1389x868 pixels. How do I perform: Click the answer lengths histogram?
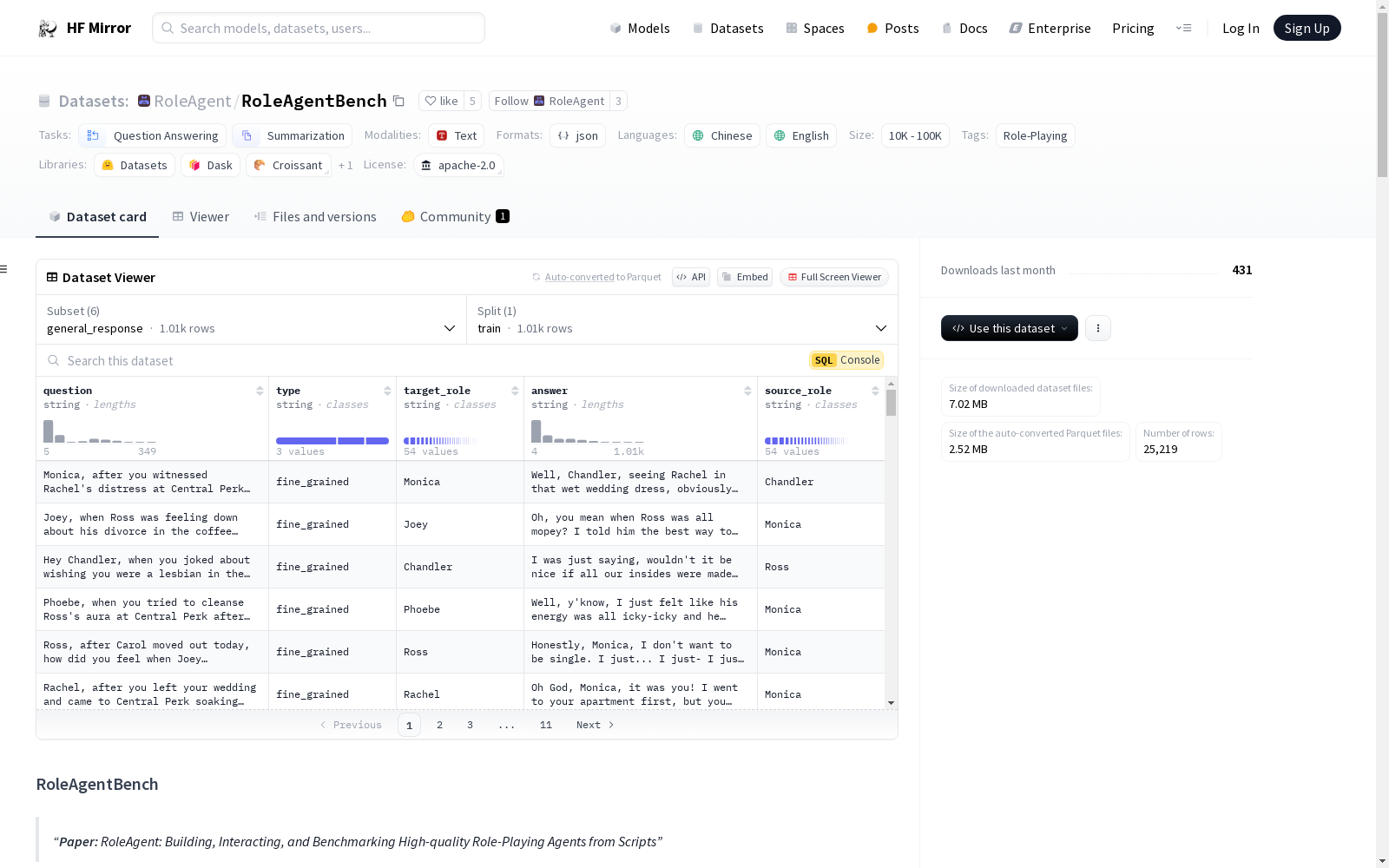(588, 431)
